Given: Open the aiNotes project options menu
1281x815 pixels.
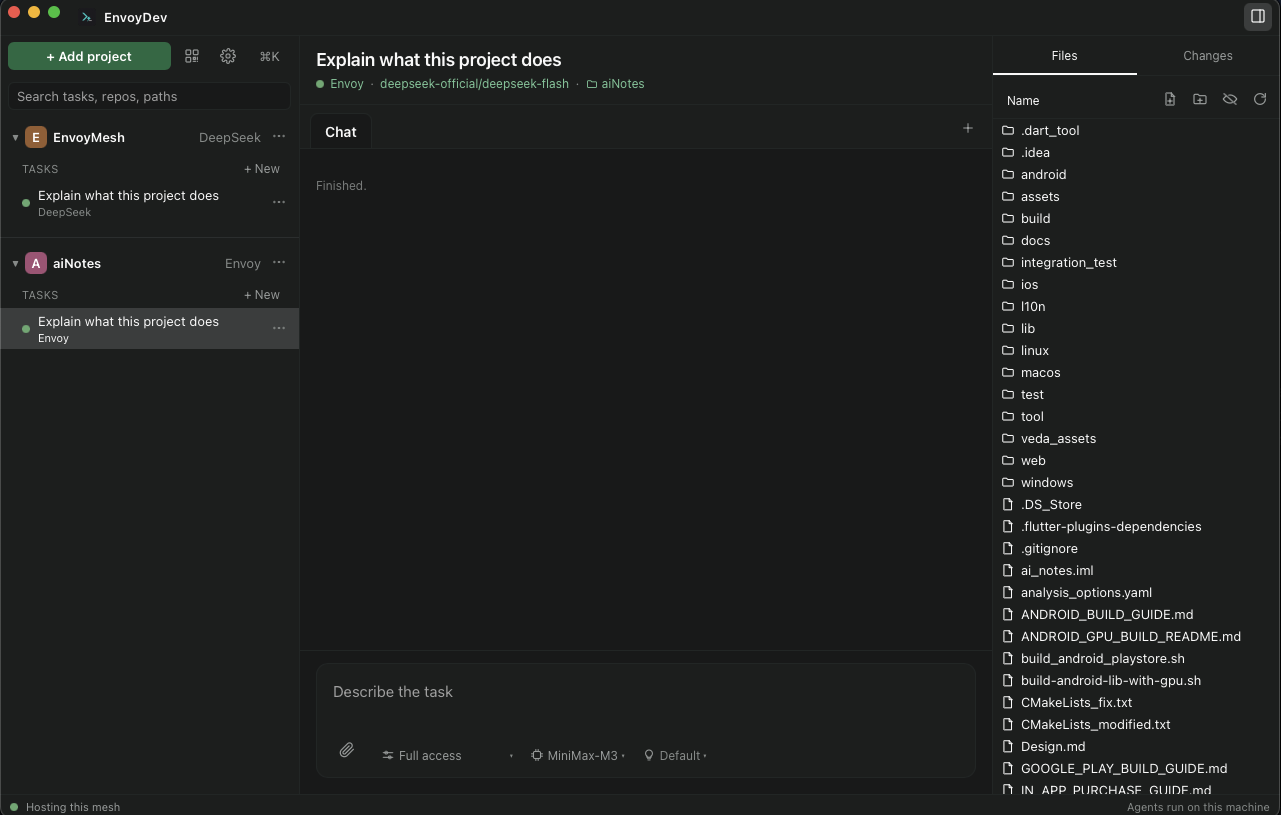Looking at the screenshot, I should click(x=279, y=263).
